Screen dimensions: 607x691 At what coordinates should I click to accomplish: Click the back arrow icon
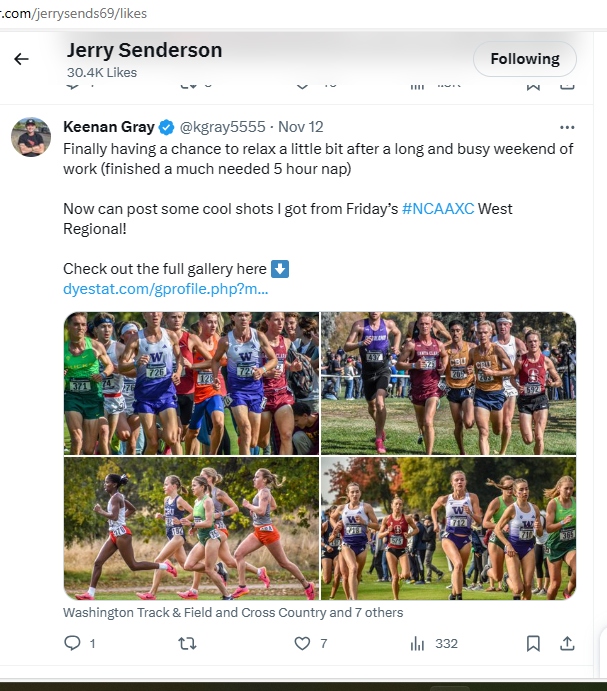click(21, 59)
